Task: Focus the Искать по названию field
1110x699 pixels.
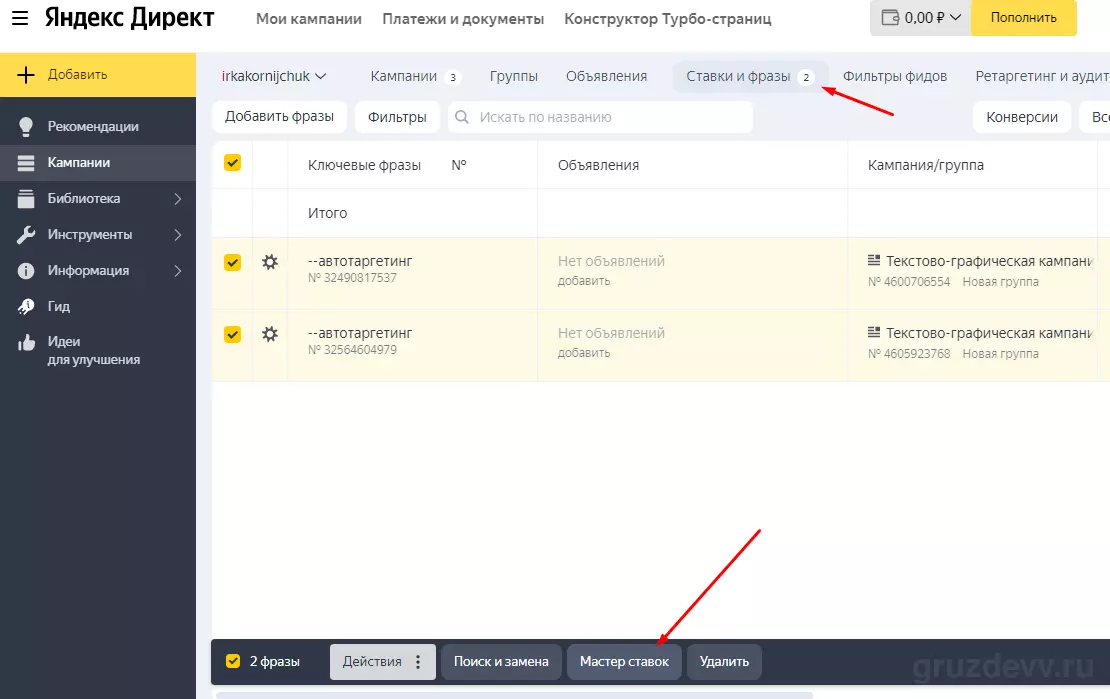Action: coord(600,118)
